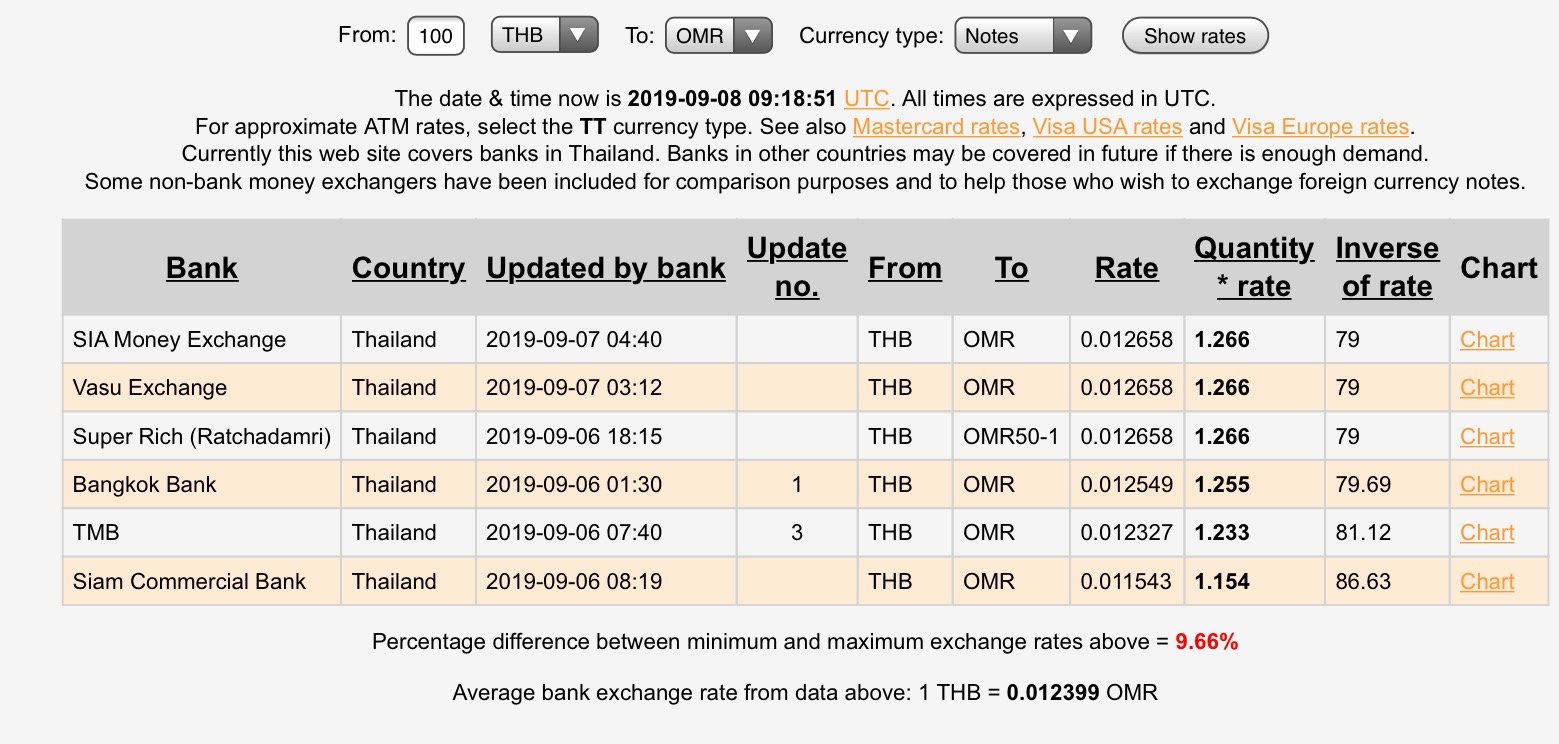The image size is (1559, 744).
Task: Select the Super Rich (Ratchadamri) cell
Action: coord(201,436)
